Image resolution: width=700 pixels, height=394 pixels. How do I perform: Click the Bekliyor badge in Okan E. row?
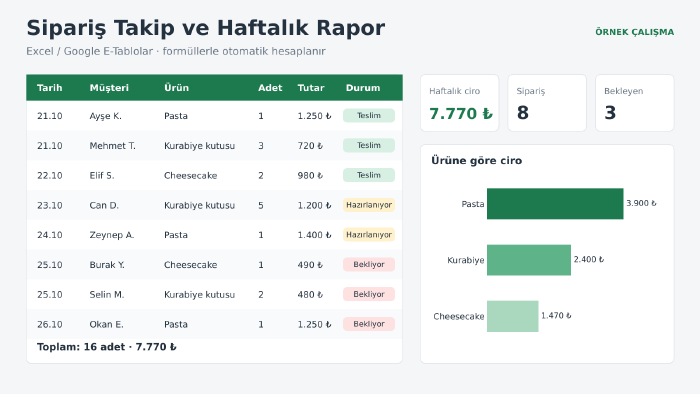click(369, 324)
